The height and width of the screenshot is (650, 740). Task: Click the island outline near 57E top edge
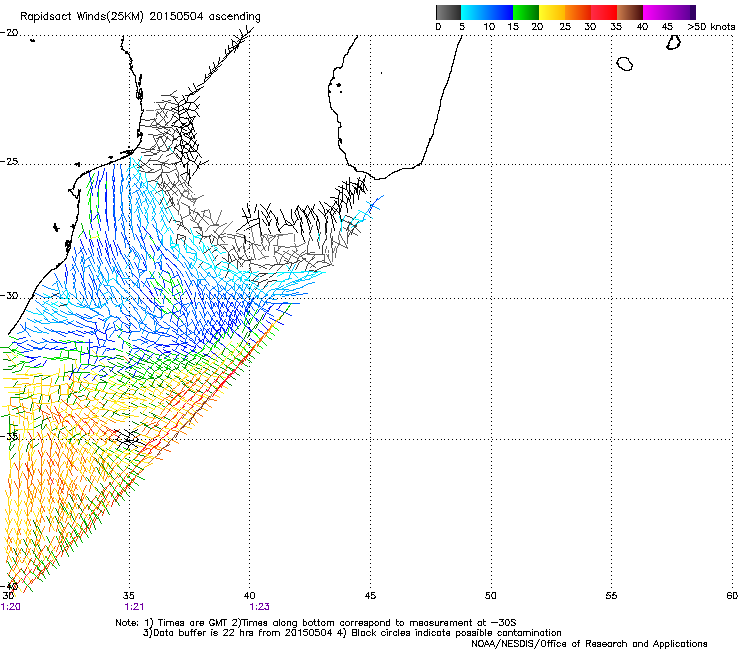673,42
